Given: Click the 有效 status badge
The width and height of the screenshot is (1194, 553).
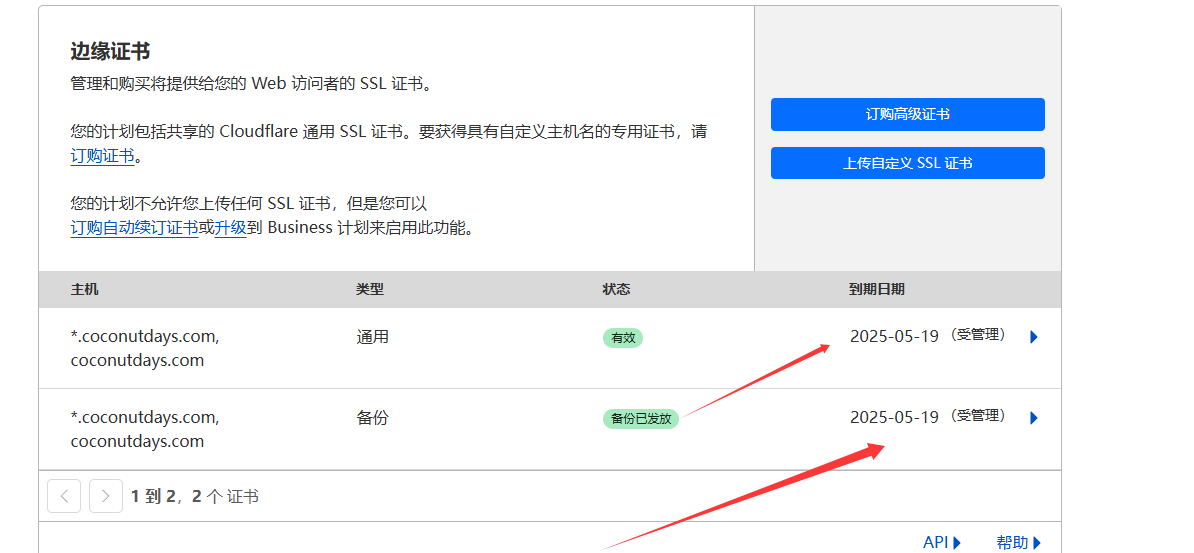Looking at the screenshot, I should pos(623,337).
